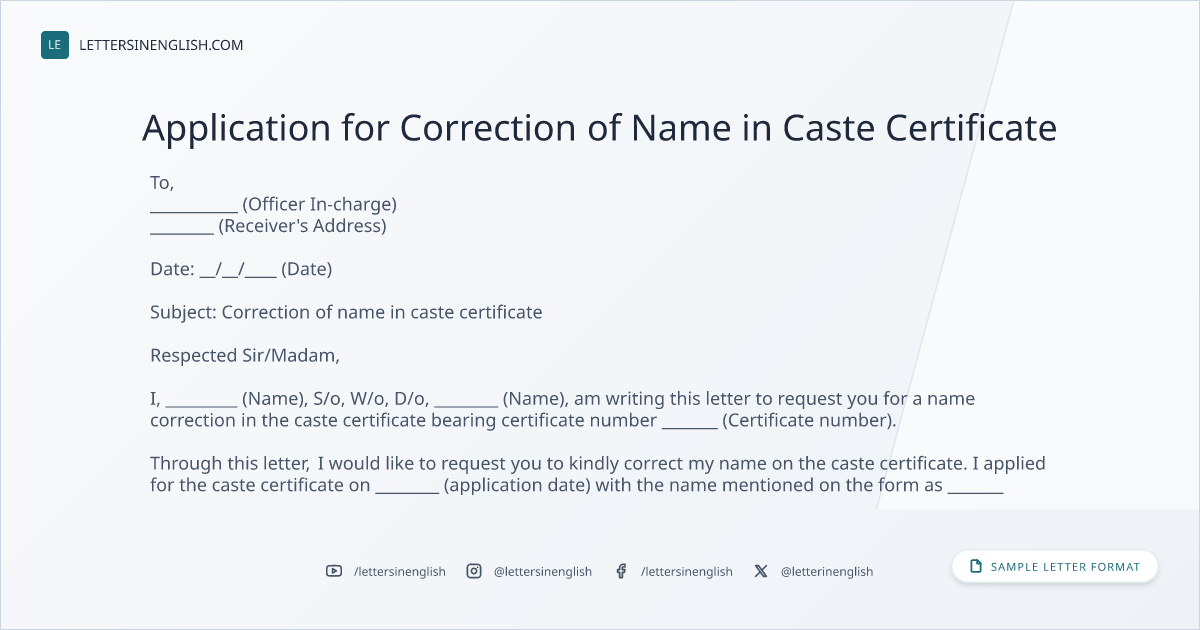Image resolution: width=1200 pixels, height=630 pixels.
Task: Click the Respected Sir/Madam salutation
Action: (245, 355)
